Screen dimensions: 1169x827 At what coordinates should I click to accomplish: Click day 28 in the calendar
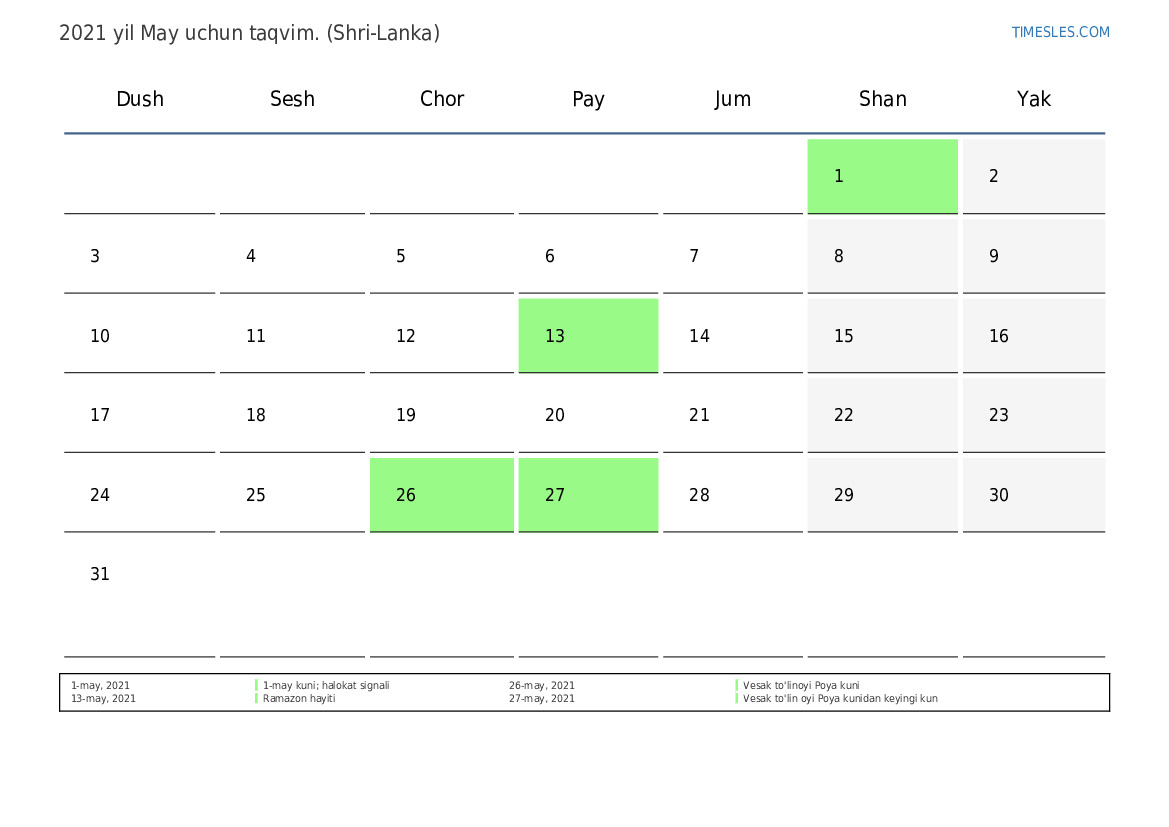pos(732,495)
